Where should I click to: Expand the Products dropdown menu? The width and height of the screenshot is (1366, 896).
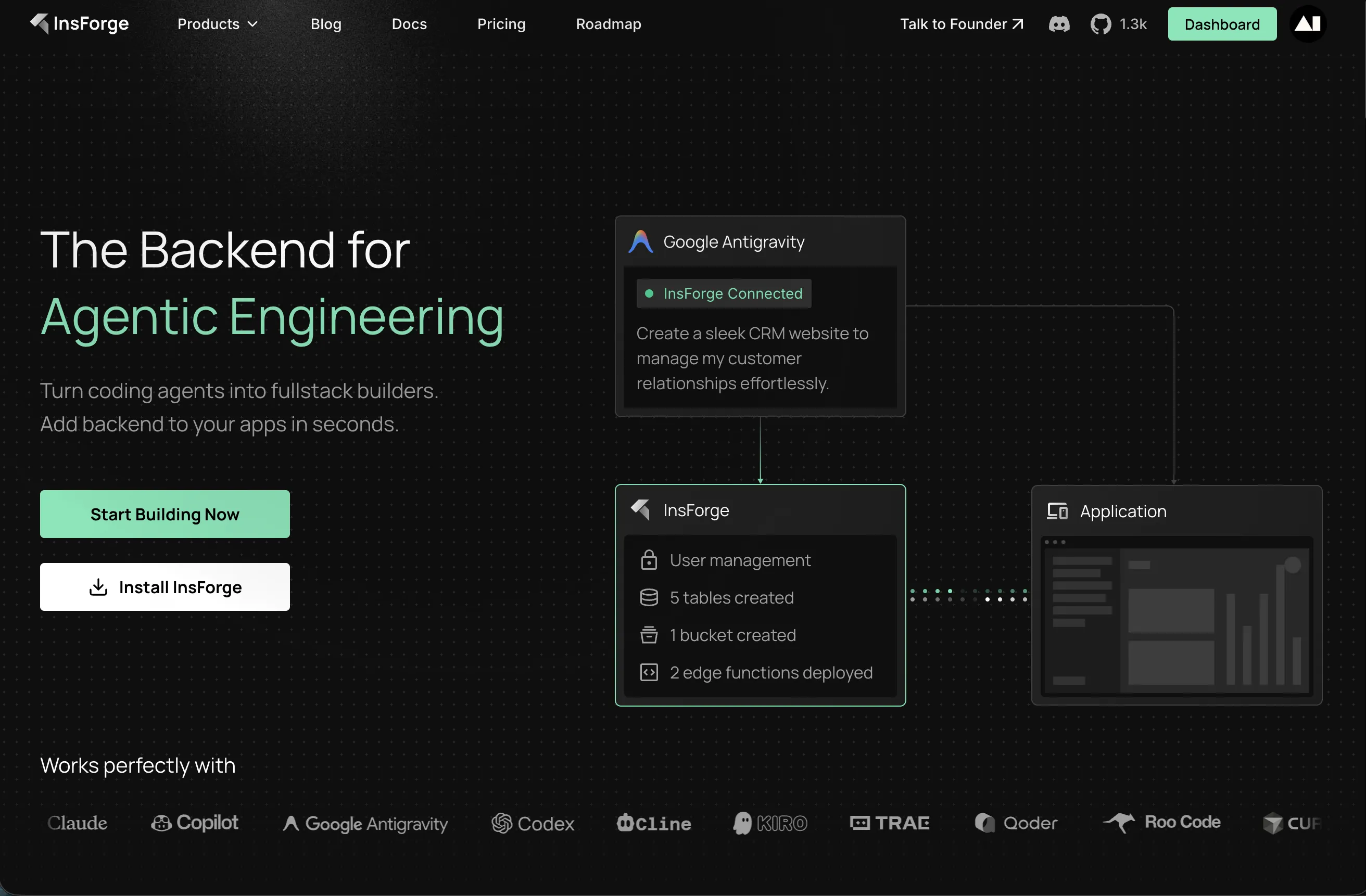coord(218,24)
